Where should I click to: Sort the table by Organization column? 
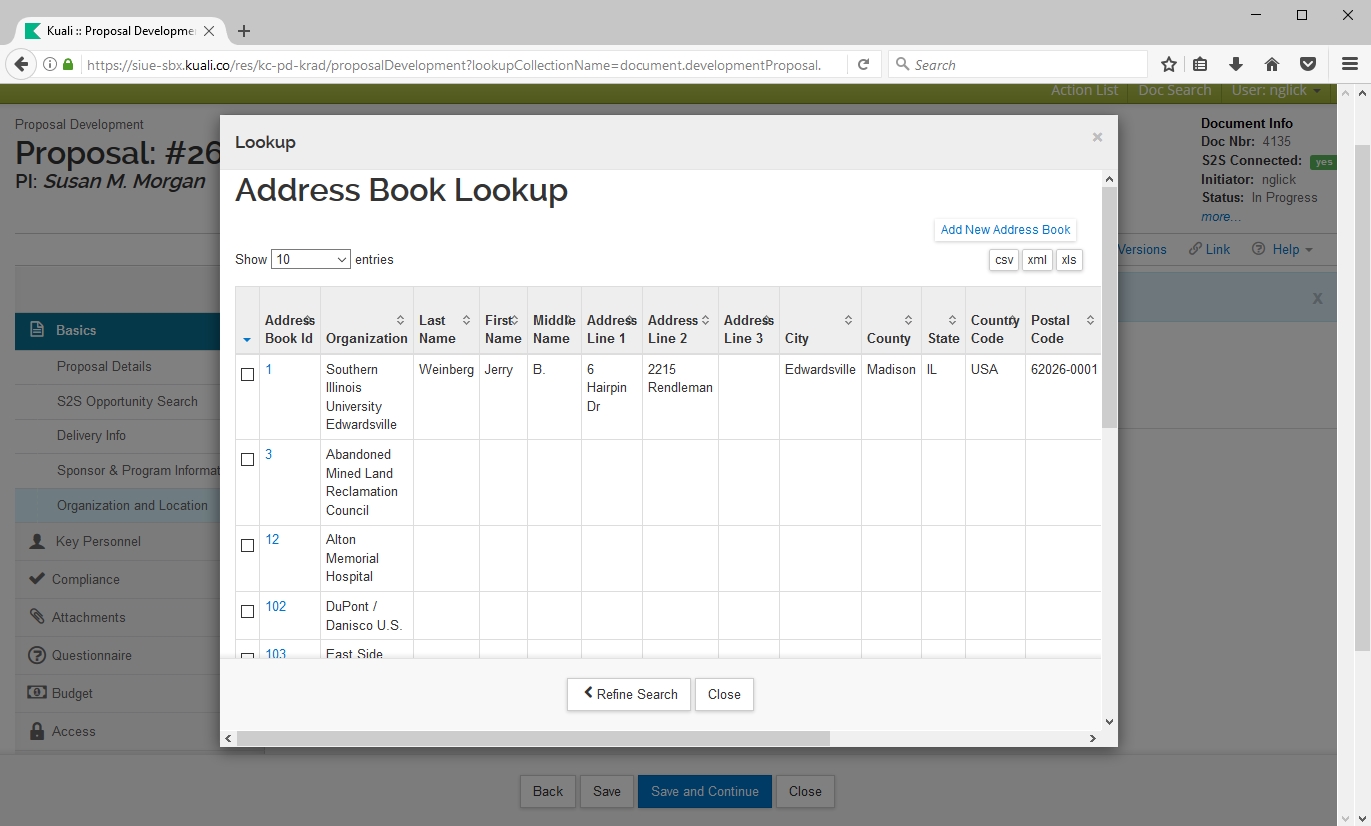click(x=367, y=330)
